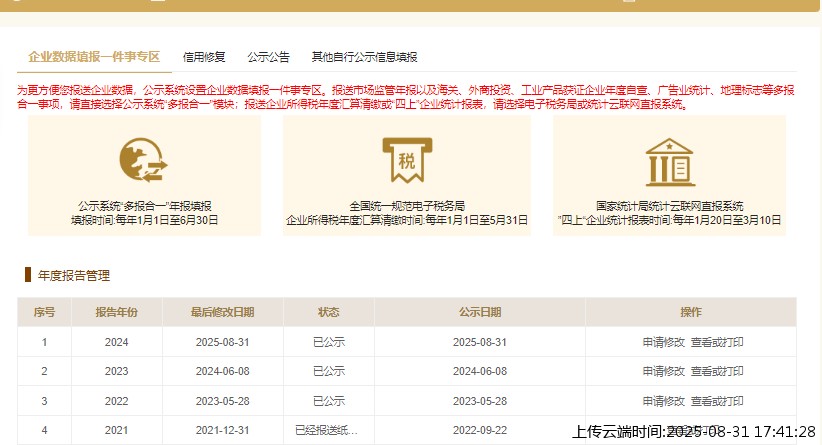Click 申请修改 for the 2024 report
Viewport: 822px width, 445px height.
tap(664, 342)
